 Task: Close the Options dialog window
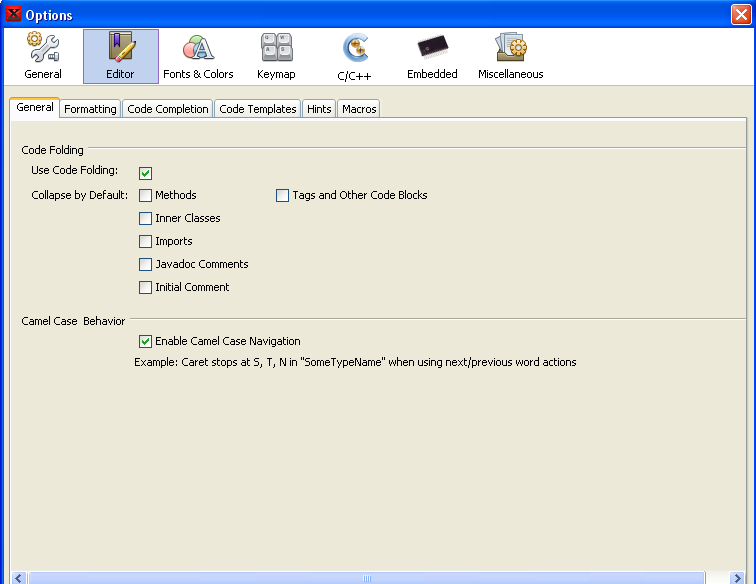point(740,14)
